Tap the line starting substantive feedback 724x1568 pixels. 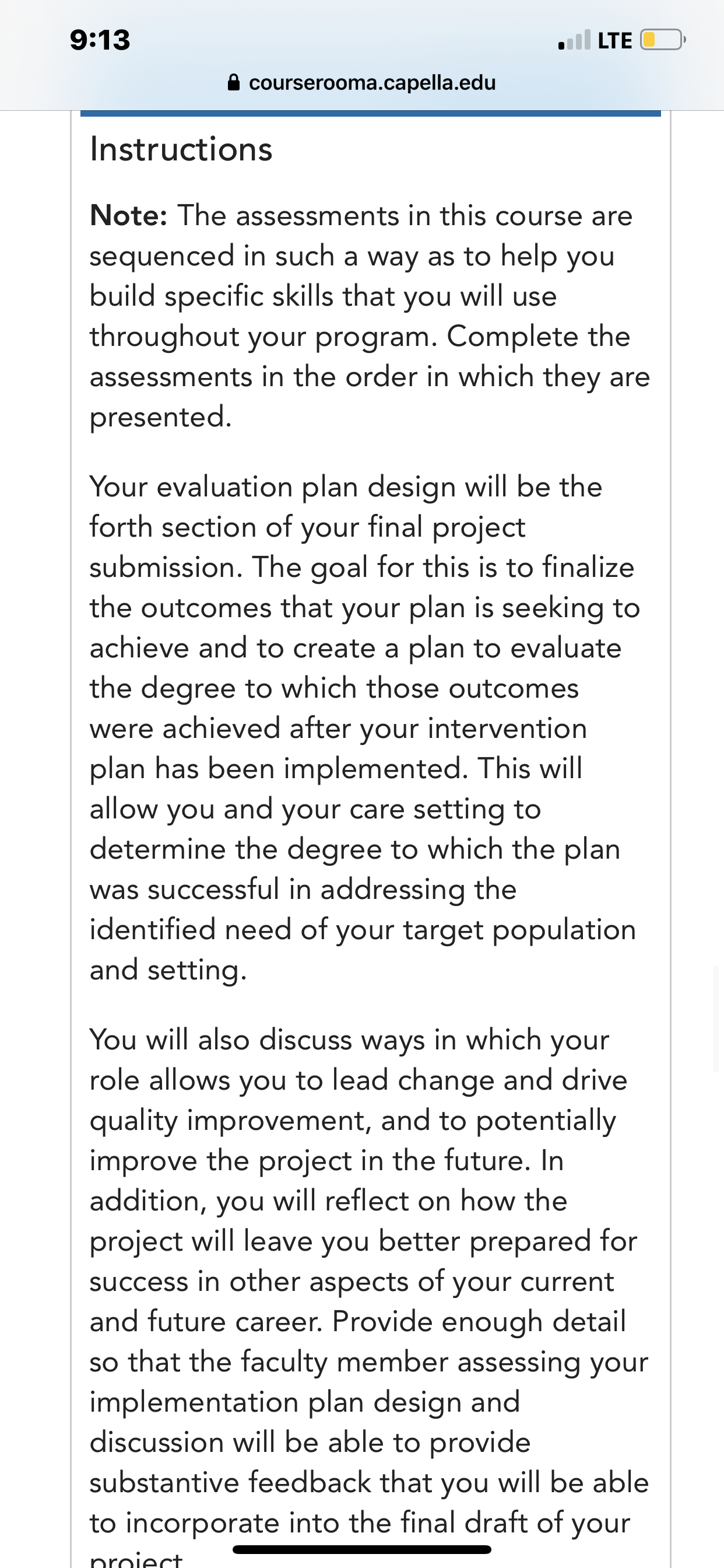pos(370,1482)
